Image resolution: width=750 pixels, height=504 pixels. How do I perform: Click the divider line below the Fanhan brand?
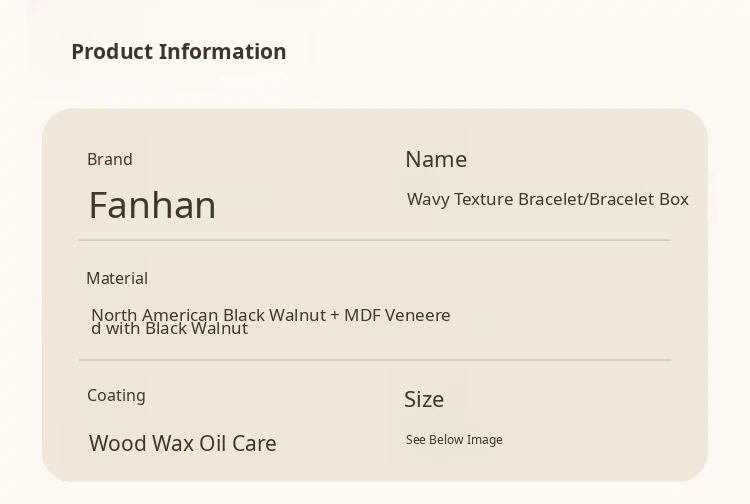375,240
